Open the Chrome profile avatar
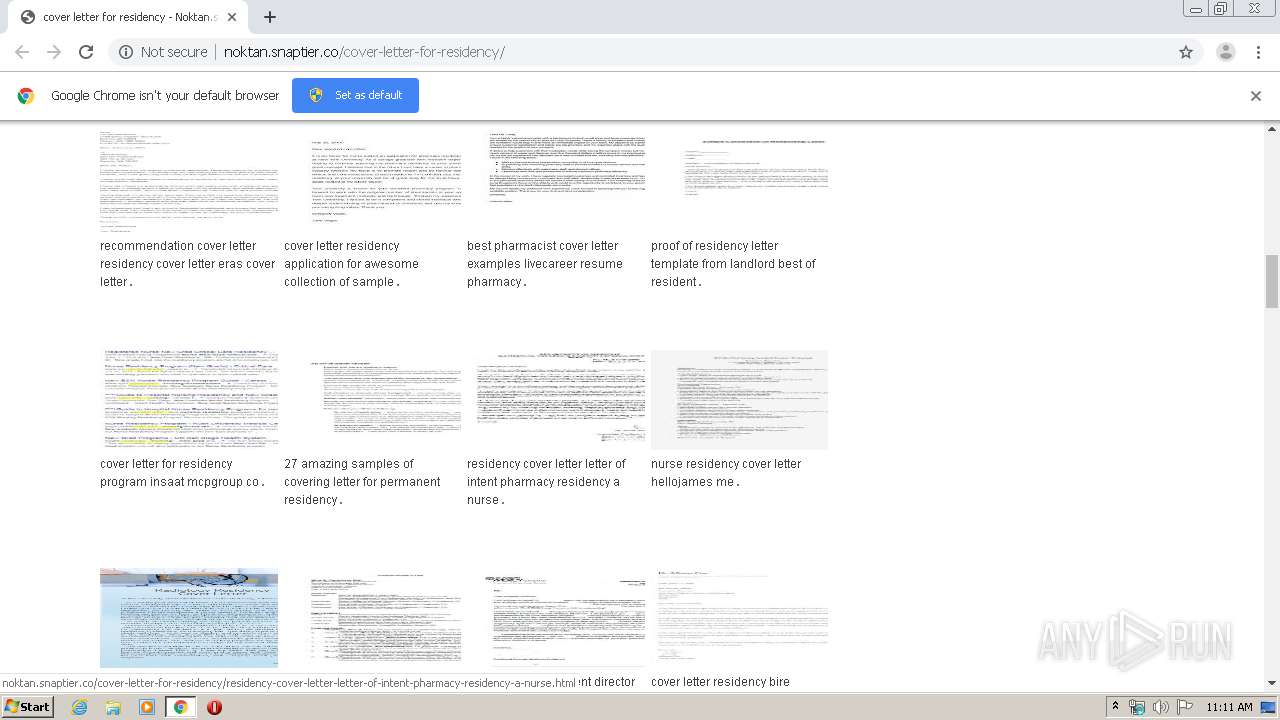The width and height of the screenshot is (1280, 720). [x=1226, y=52]
